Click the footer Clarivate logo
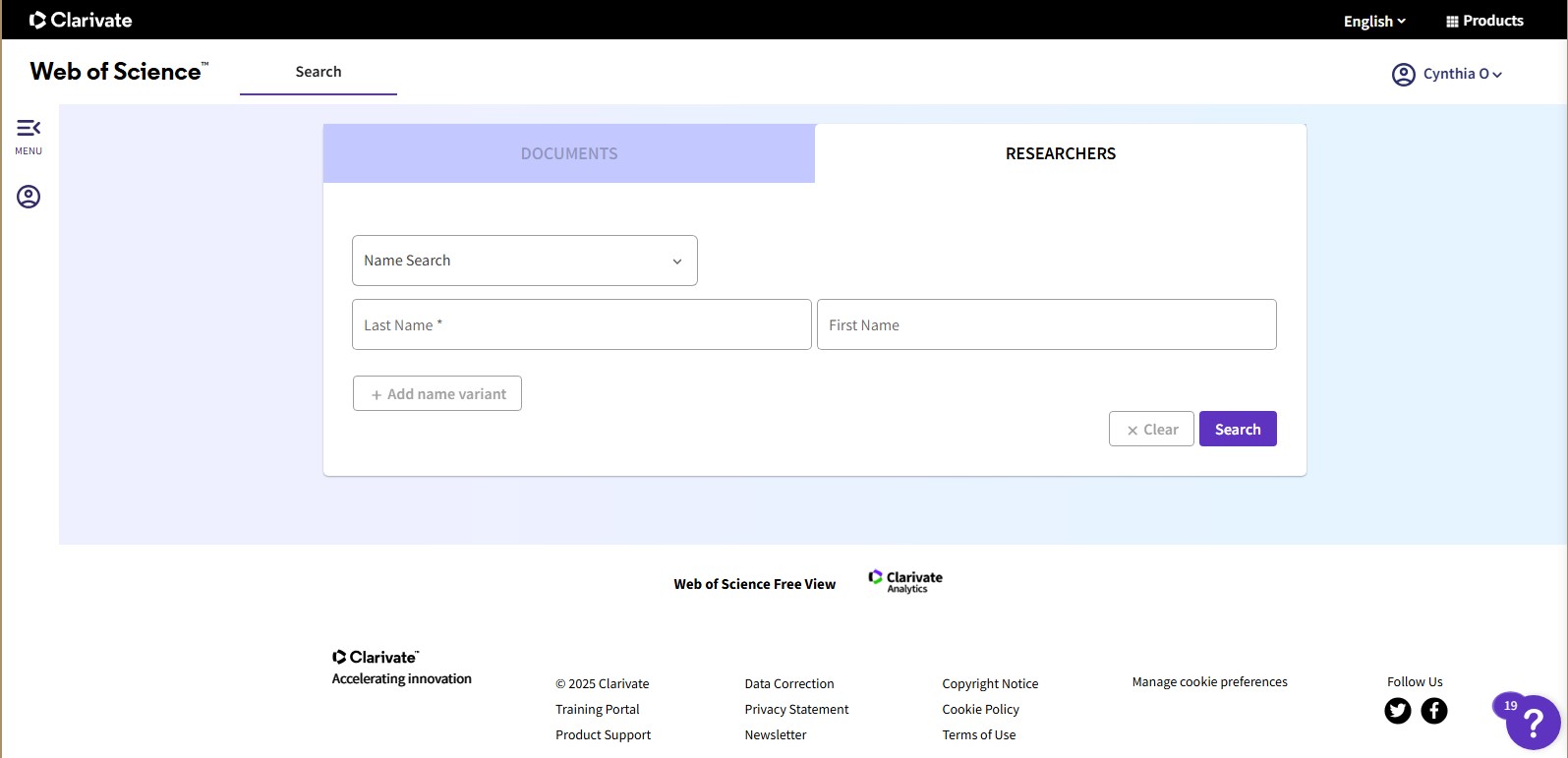Screen dimensions: 1568x758 pyautogui.click(x=376, y=657)
